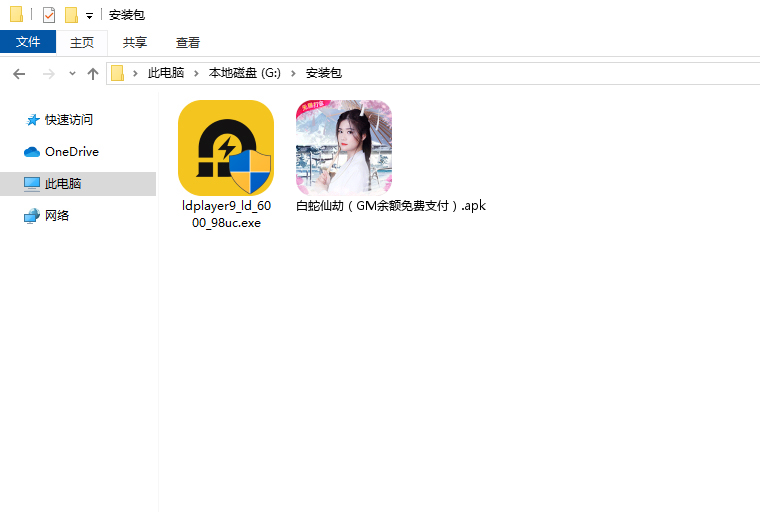760x512 pixels.
Task: Switch to the 查看 ribbon tab
Action: pos(188,42)
